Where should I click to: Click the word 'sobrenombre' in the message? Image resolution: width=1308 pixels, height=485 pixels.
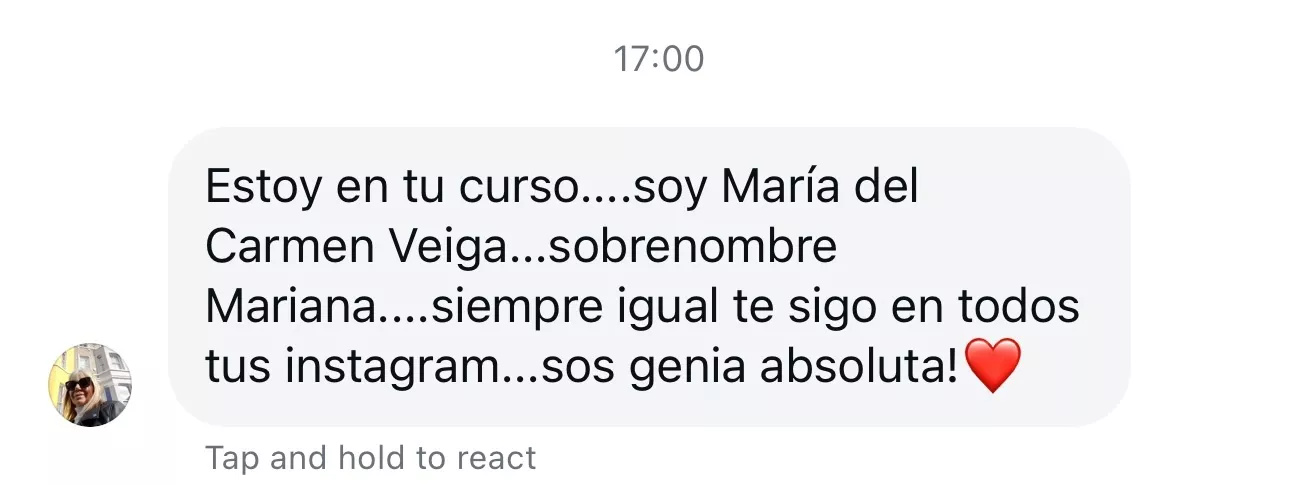pyautogui.click(x=692, y=248)
